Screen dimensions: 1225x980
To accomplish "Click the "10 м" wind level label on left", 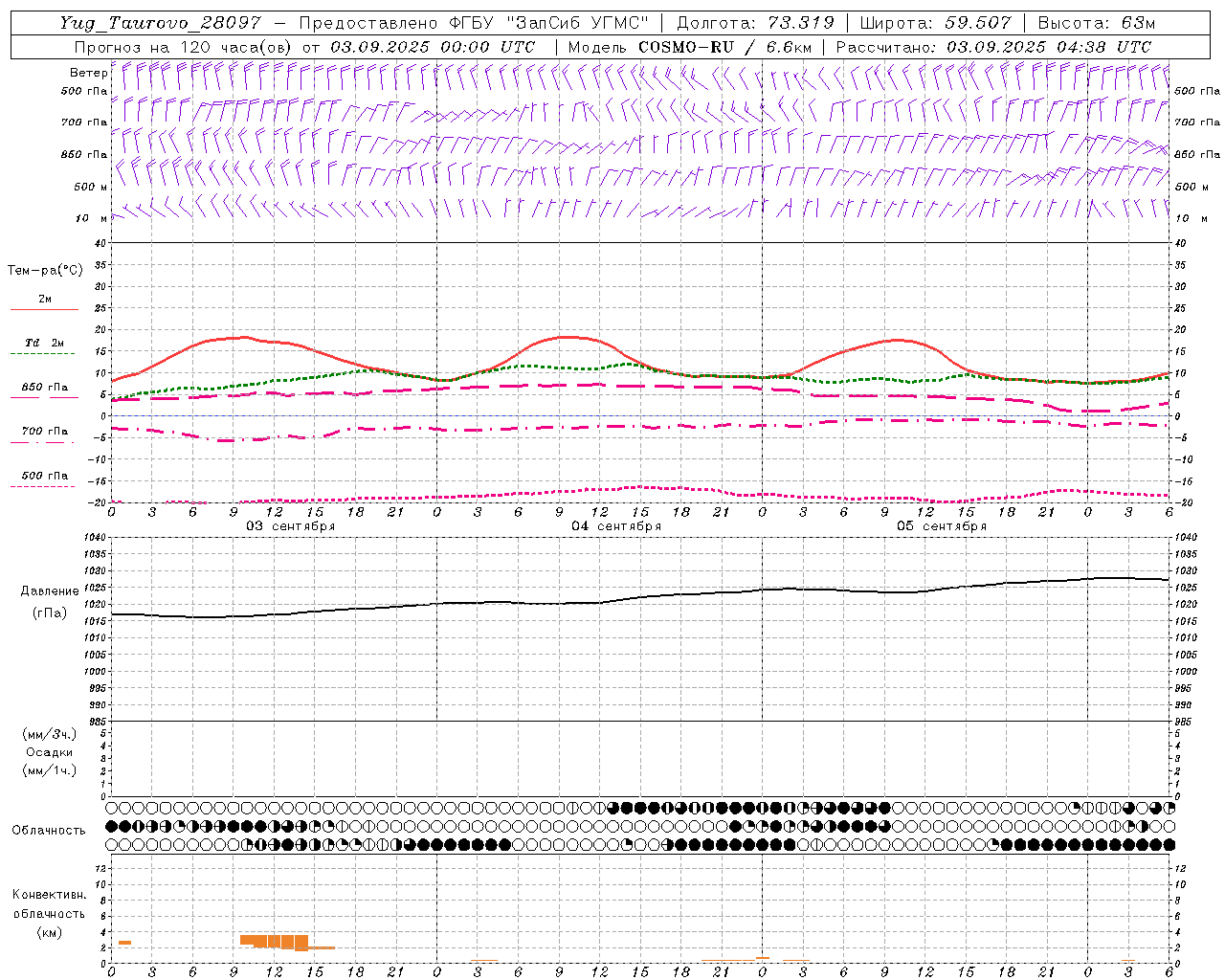I will pos(91,218).
